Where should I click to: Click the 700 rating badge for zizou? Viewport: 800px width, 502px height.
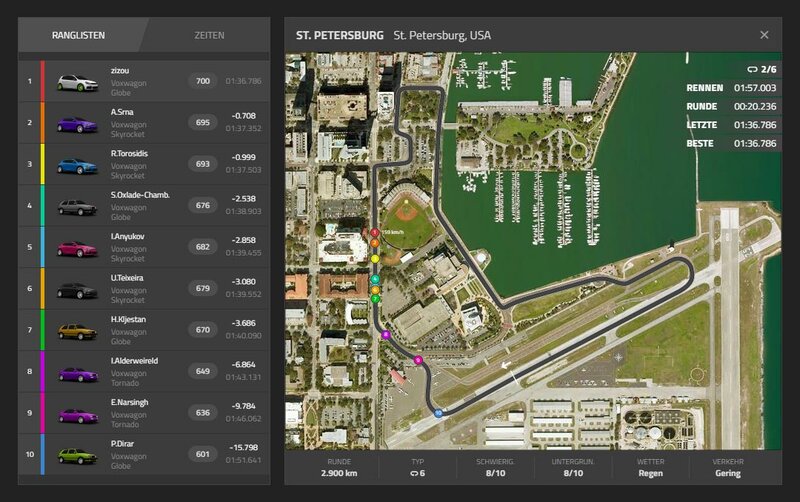click(203, 81)
